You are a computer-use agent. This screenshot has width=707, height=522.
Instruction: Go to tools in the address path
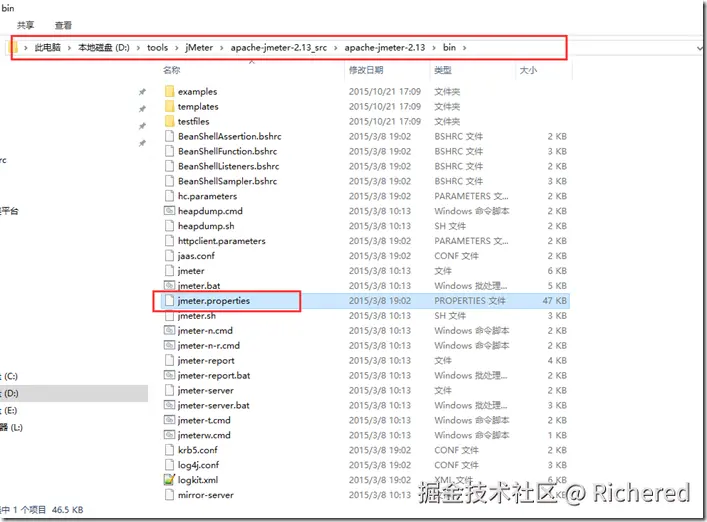point(157,47)
